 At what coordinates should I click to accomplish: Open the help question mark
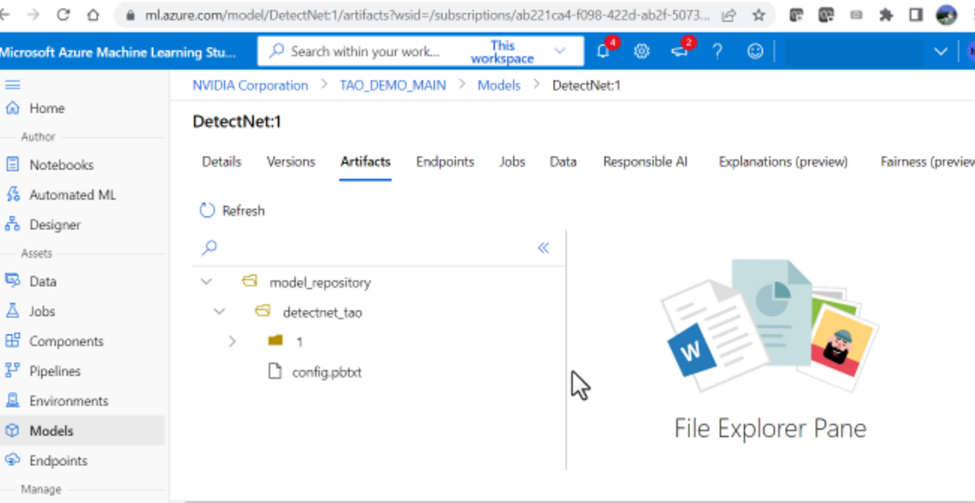[x=717, y=51]
